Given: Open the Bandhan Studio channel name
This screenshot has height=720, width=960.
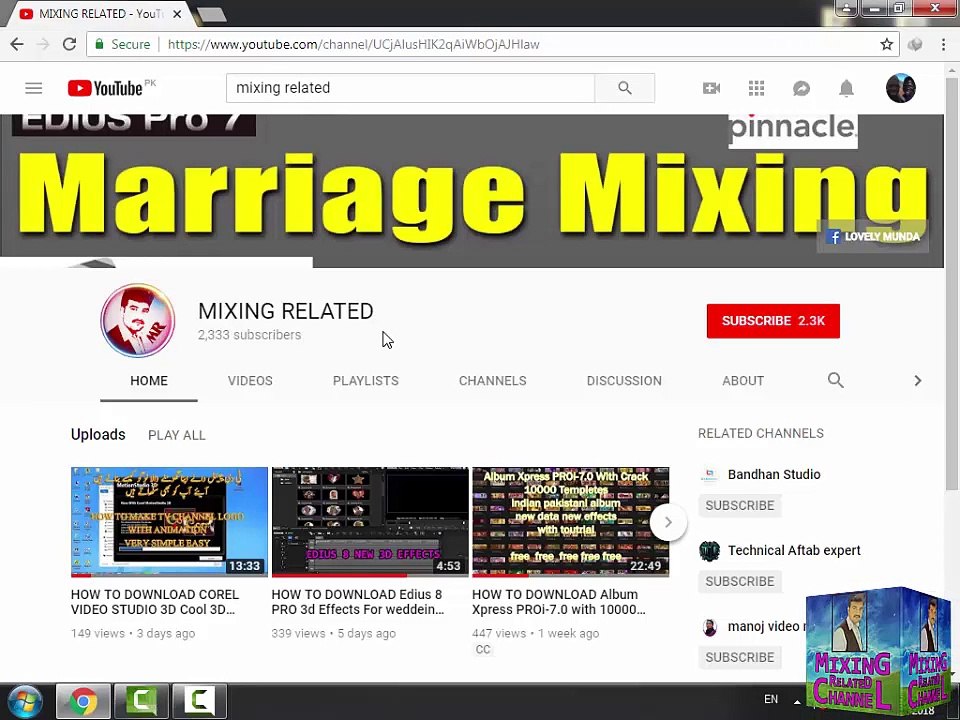Looking at the screenshot, I should click(x=774, y=474).
